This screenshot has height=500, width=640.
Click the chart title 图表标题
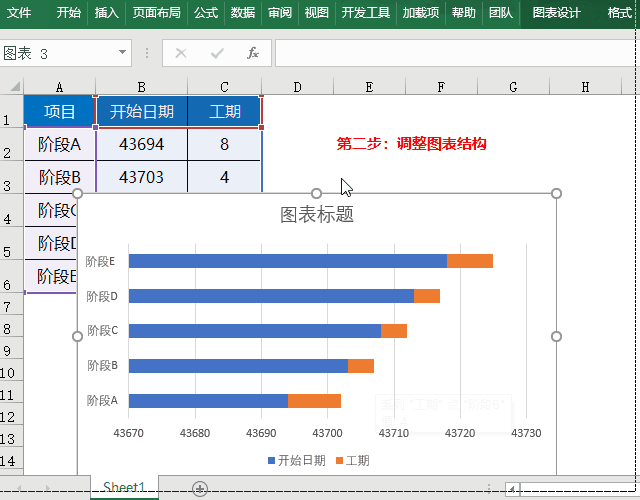pos(317,215)
